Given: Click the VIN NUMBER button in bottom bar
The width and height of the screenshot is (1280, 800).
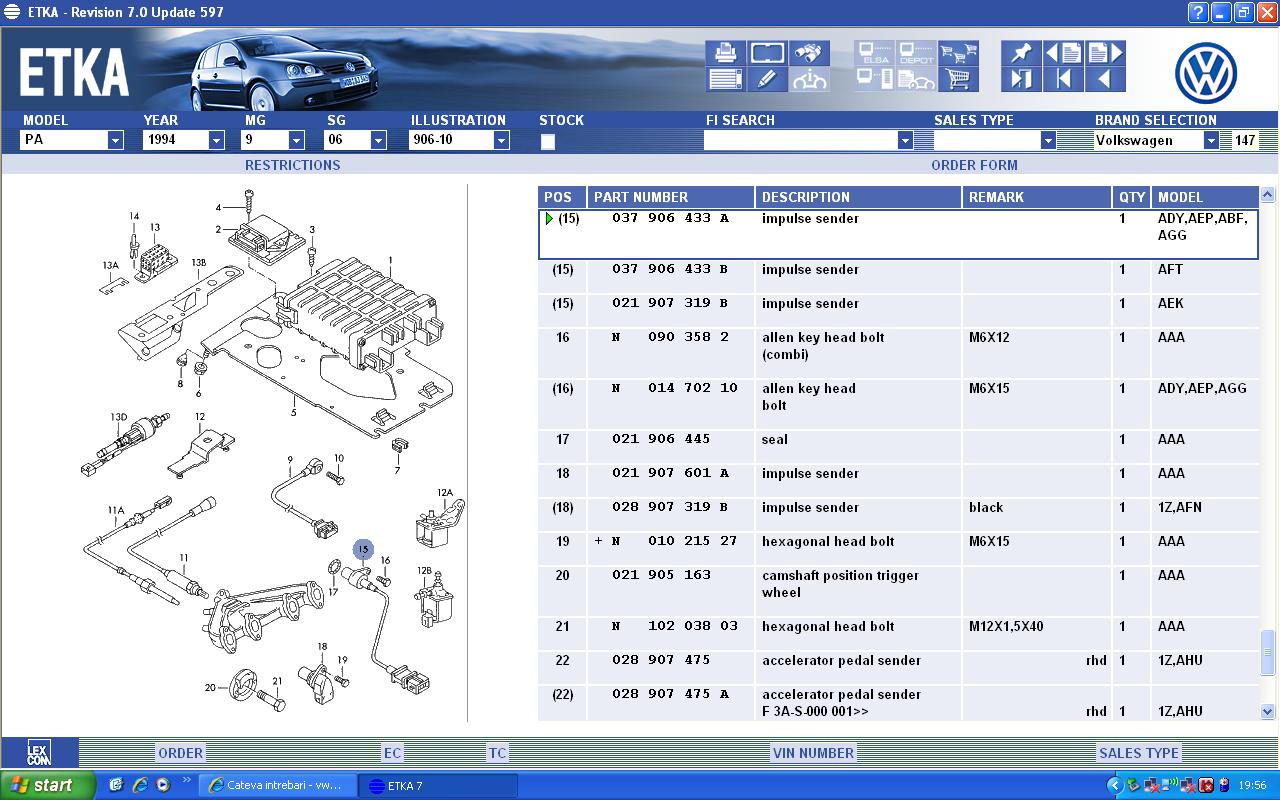Looking at the screenshot, I should (813, 753).
